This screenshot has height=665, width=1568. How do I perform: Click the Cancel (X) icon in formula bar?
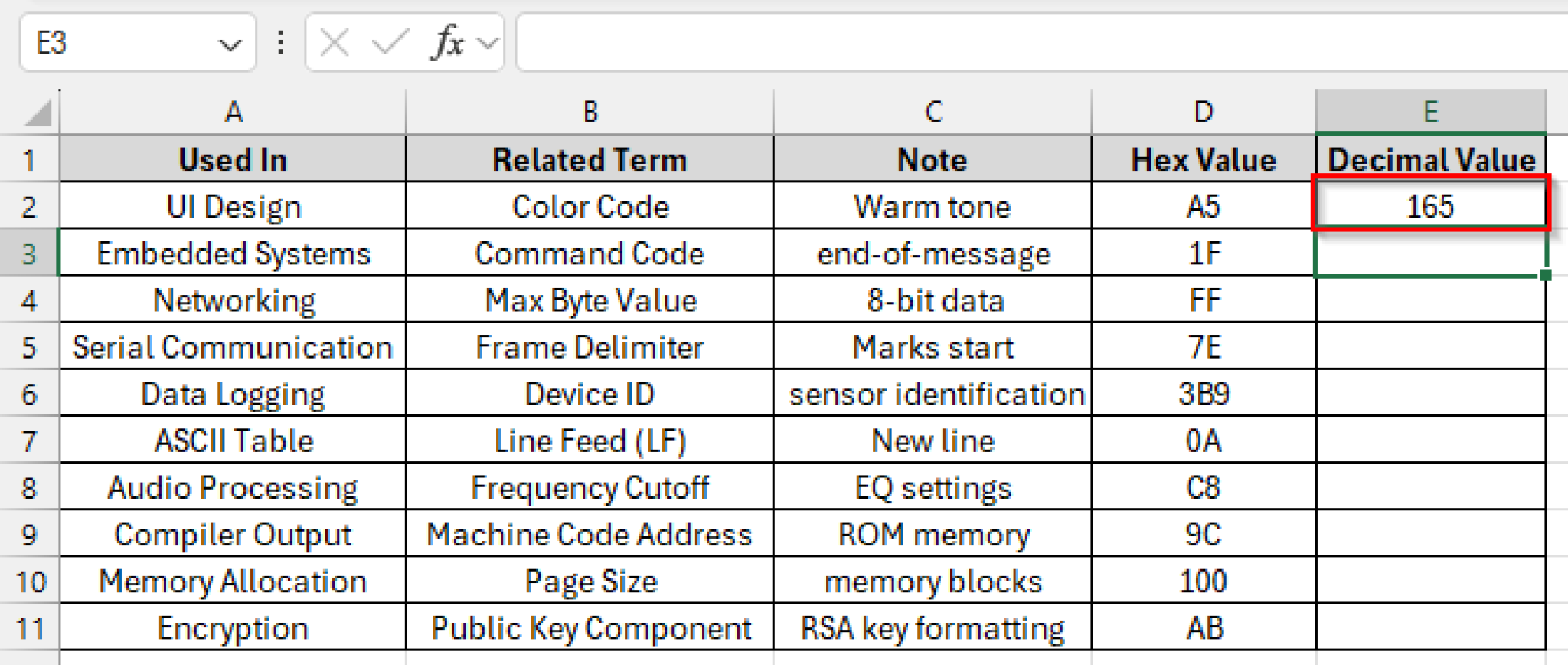pos(331,42)
